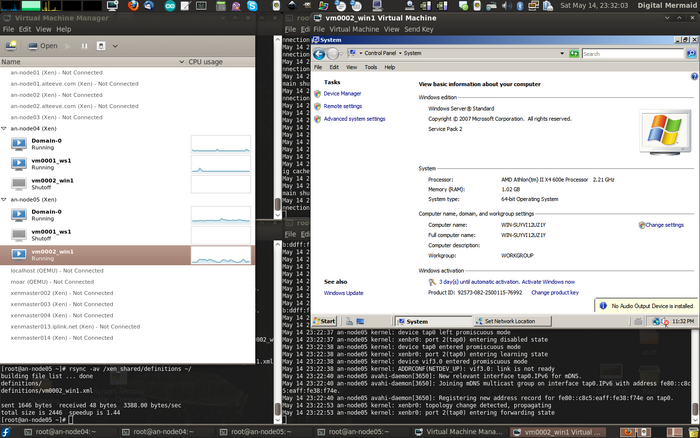This screenshot has height=438, width=700.
Task: Click System taskbar button in guest
Action: [433, 321]
